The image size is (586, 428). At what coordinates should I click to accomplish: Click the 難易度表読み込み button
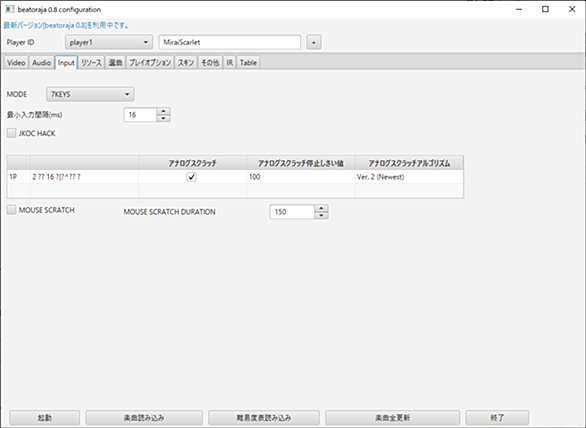tap(264, 418)
